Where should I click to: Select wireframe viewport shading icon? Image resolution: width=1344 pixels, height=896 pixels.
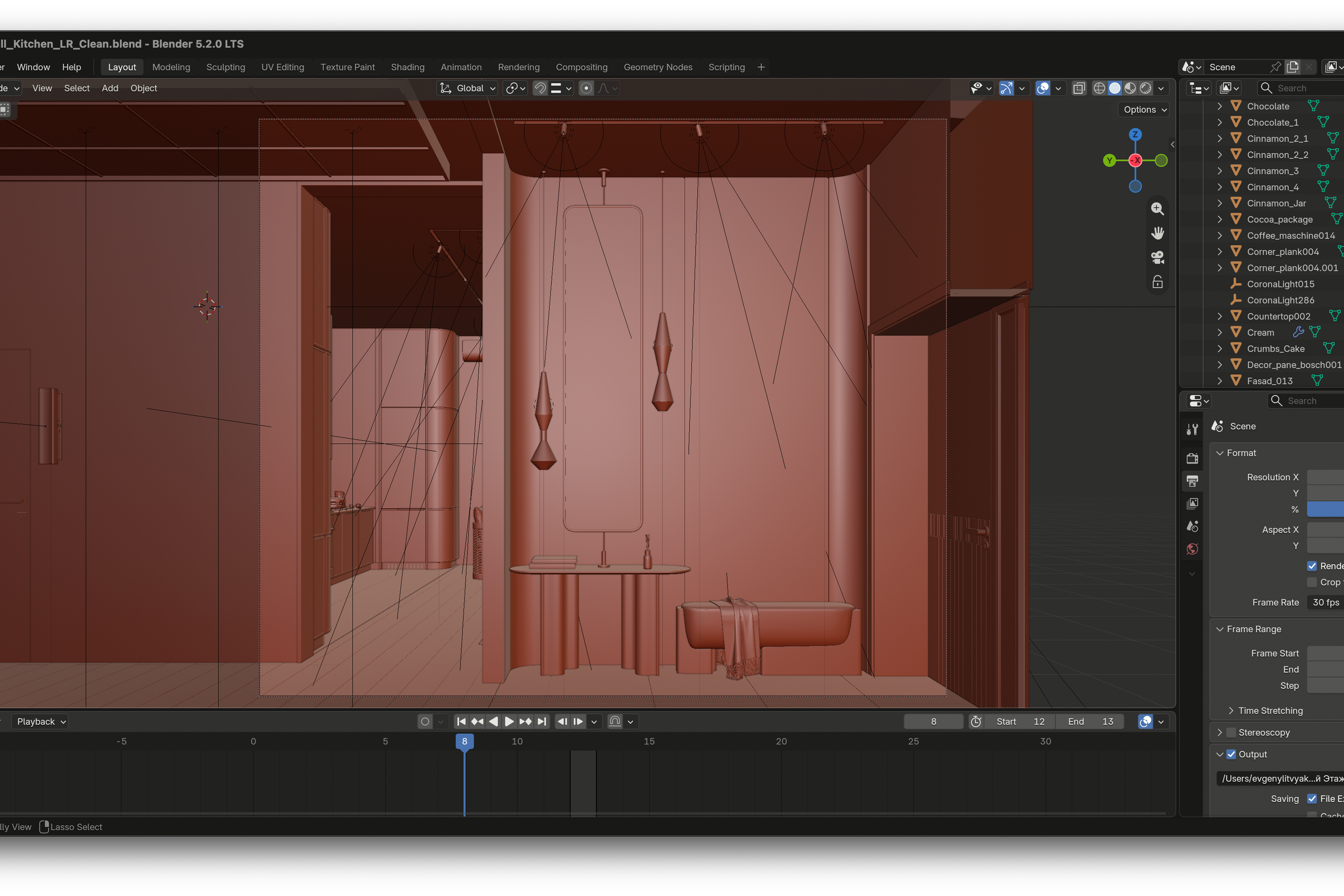[x=1099, y=88]
